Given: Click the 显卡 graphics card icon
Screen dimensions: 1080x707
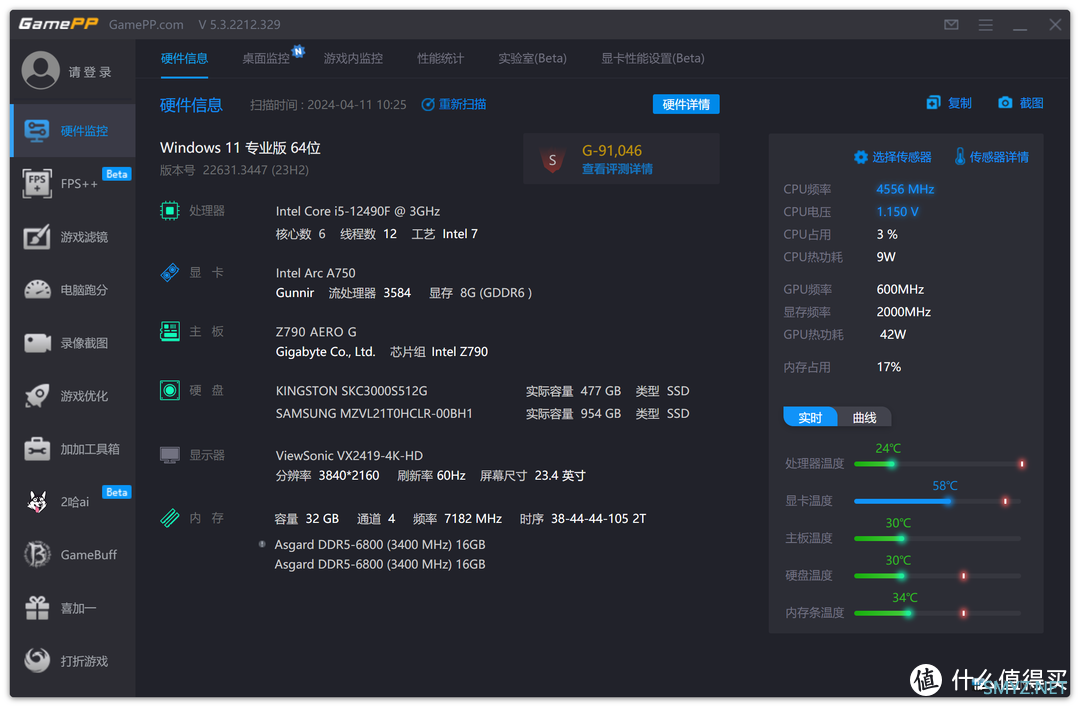Looking at the screenshot, I should [x=169, y=272].
